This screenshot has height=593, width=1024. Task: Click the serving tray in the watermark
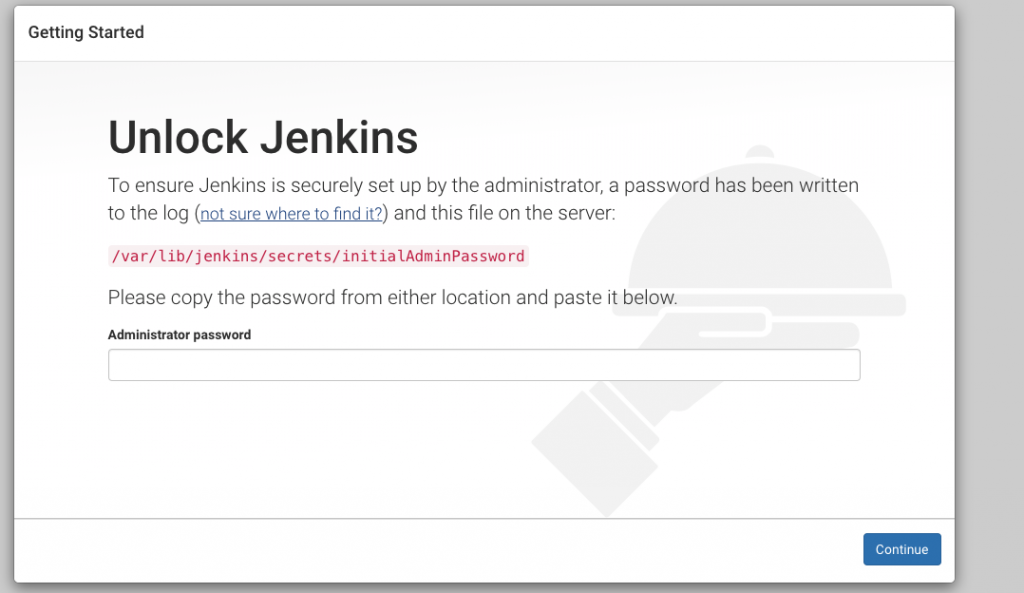click(760, 305)
